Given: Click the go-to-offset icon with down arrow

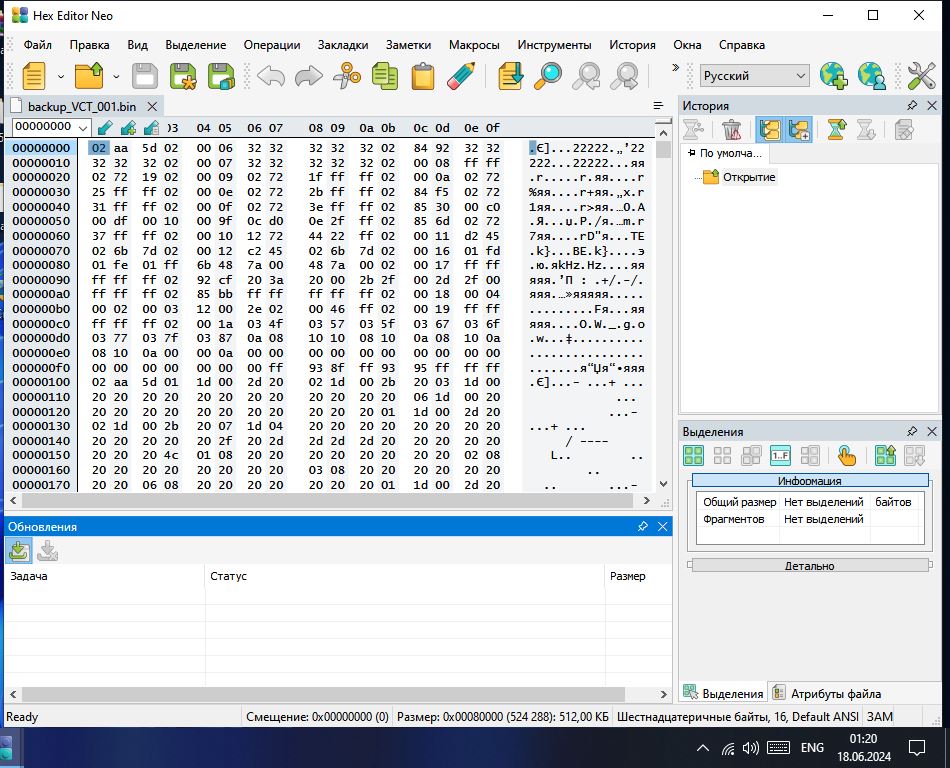Looking at the screenshot, I should [x=510, y=76].
